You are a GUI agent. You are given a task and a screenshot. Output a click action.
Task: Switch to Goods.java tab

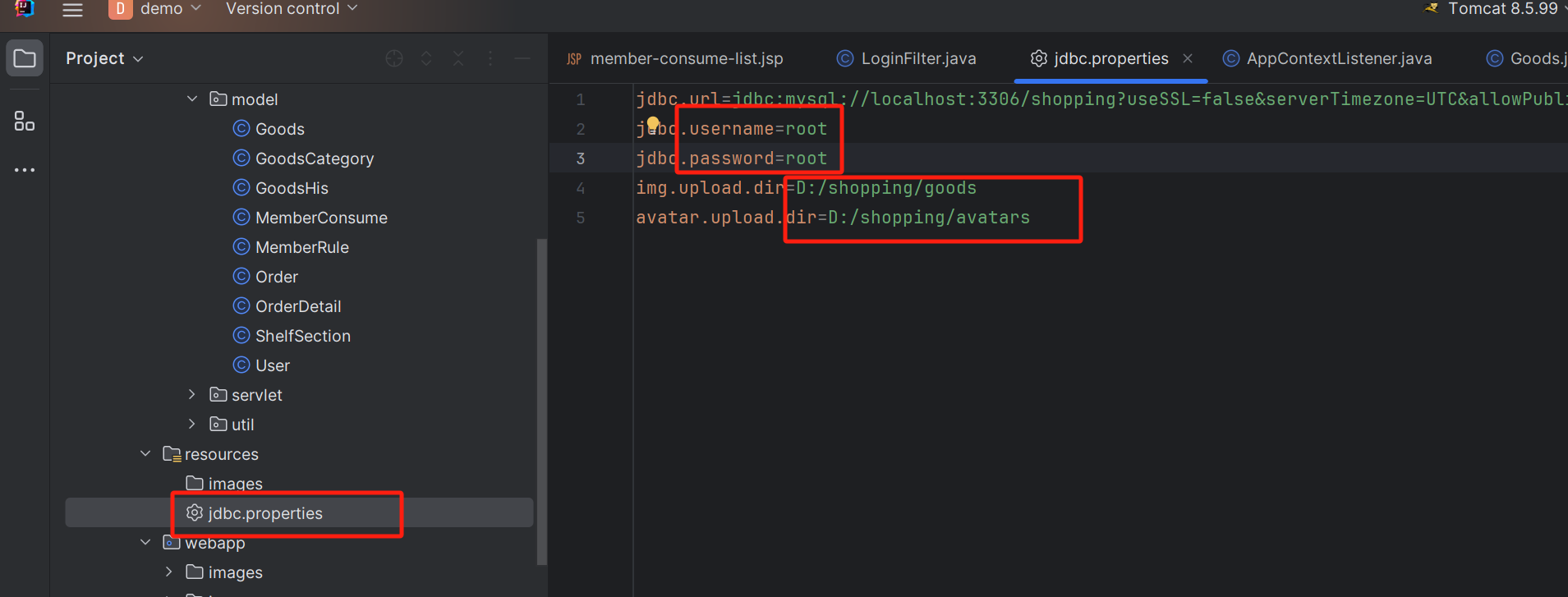click(x=1526, y=58)
